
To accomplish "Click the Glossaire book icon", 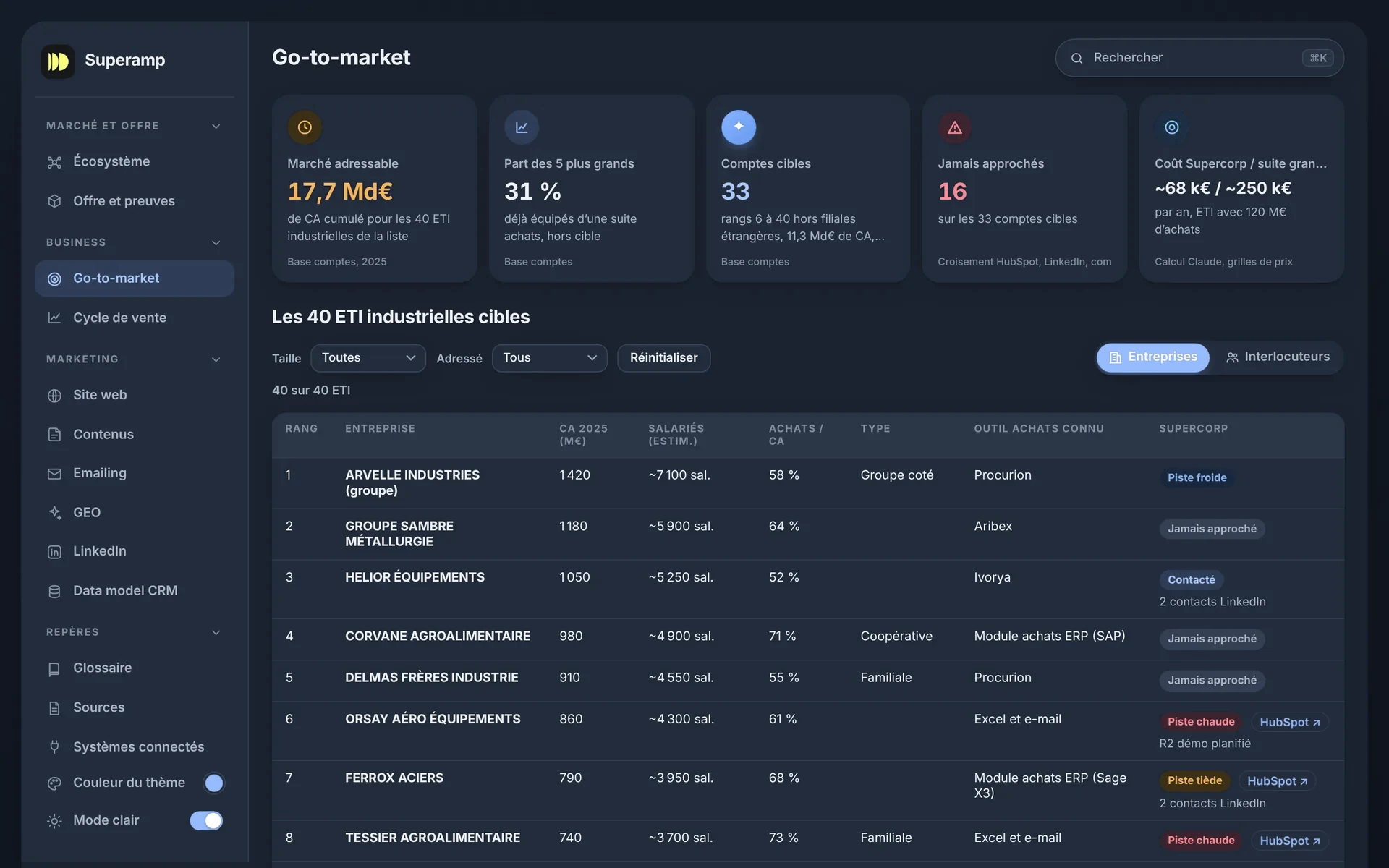I will pos(54,668).
